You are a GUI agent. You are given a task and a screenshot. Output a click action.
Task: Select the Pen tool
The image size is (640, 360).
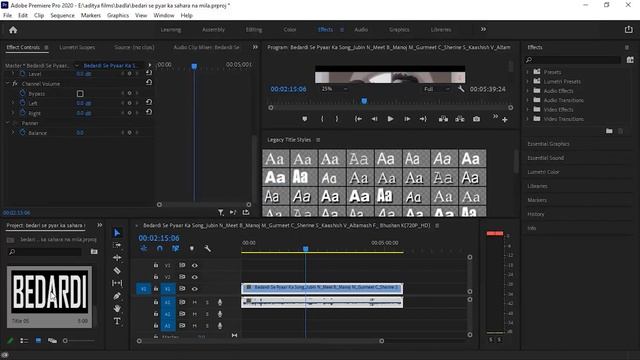(x=117, y=296)
